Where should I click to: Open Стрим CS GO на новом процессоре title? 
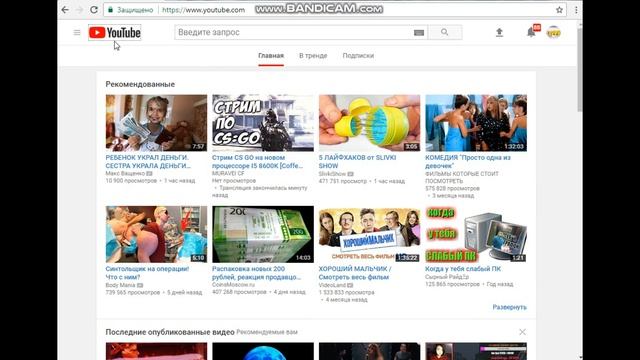point(257,162)
